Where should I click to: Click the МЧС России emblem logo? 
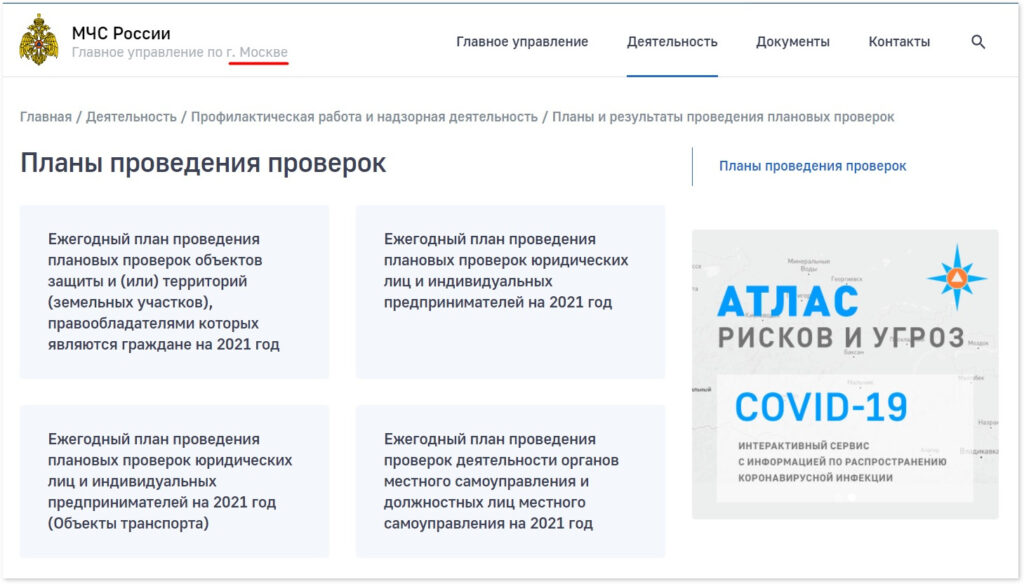coord(39,40)
